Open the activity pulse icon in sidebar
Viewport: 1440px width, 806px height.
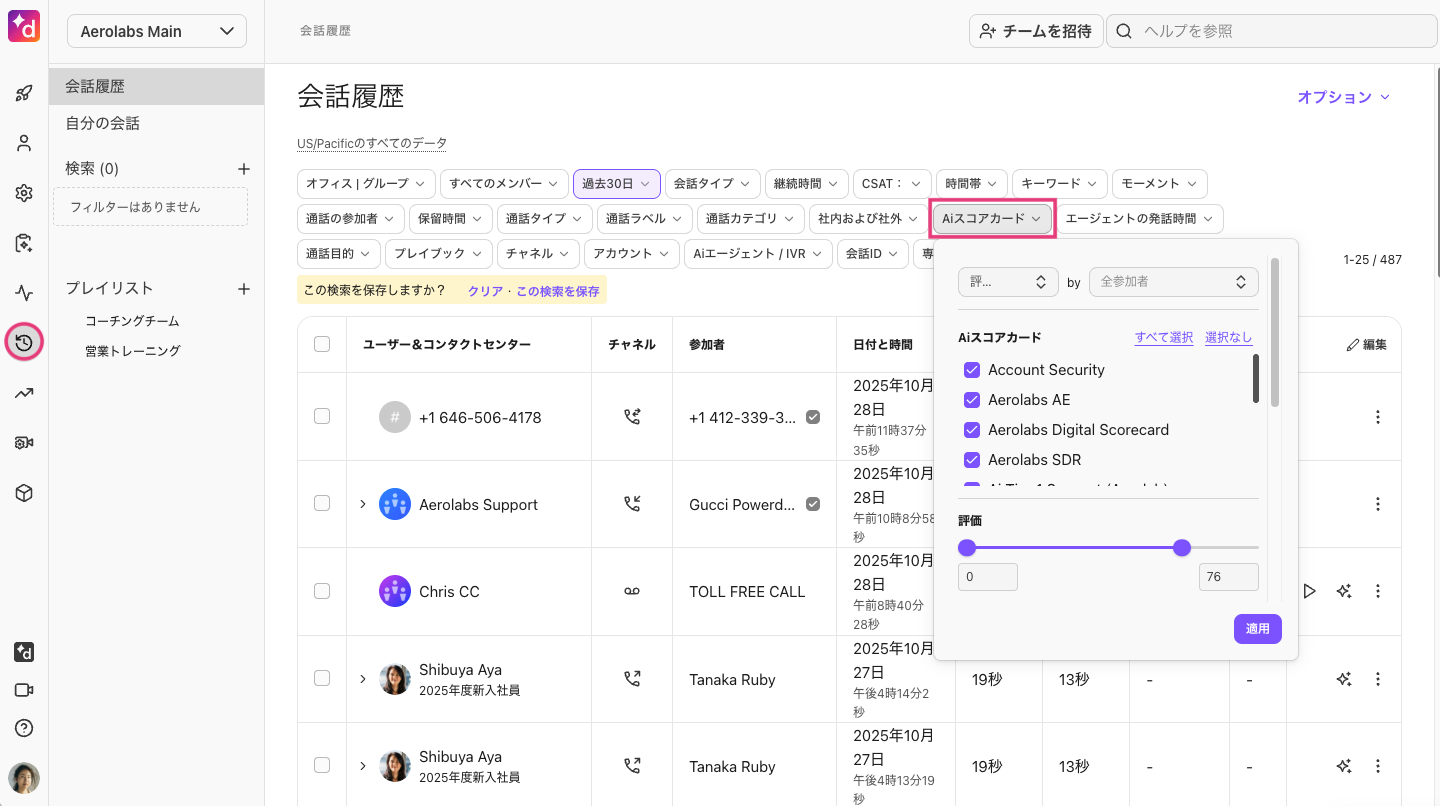click(24, 293)
